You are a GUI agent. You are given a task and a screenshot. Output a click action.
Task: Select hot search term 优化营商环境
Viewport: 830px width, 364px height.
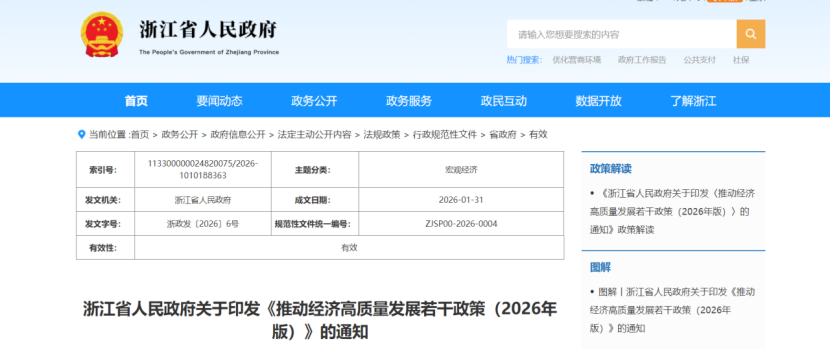576,60
